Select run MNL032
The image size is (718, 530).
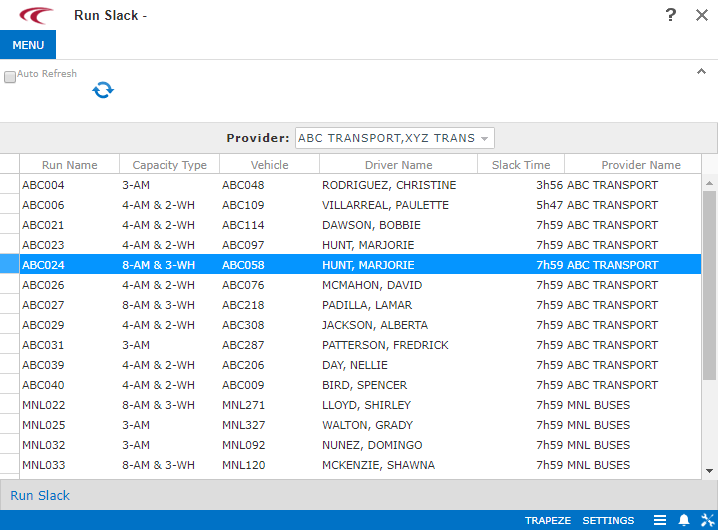44,445
